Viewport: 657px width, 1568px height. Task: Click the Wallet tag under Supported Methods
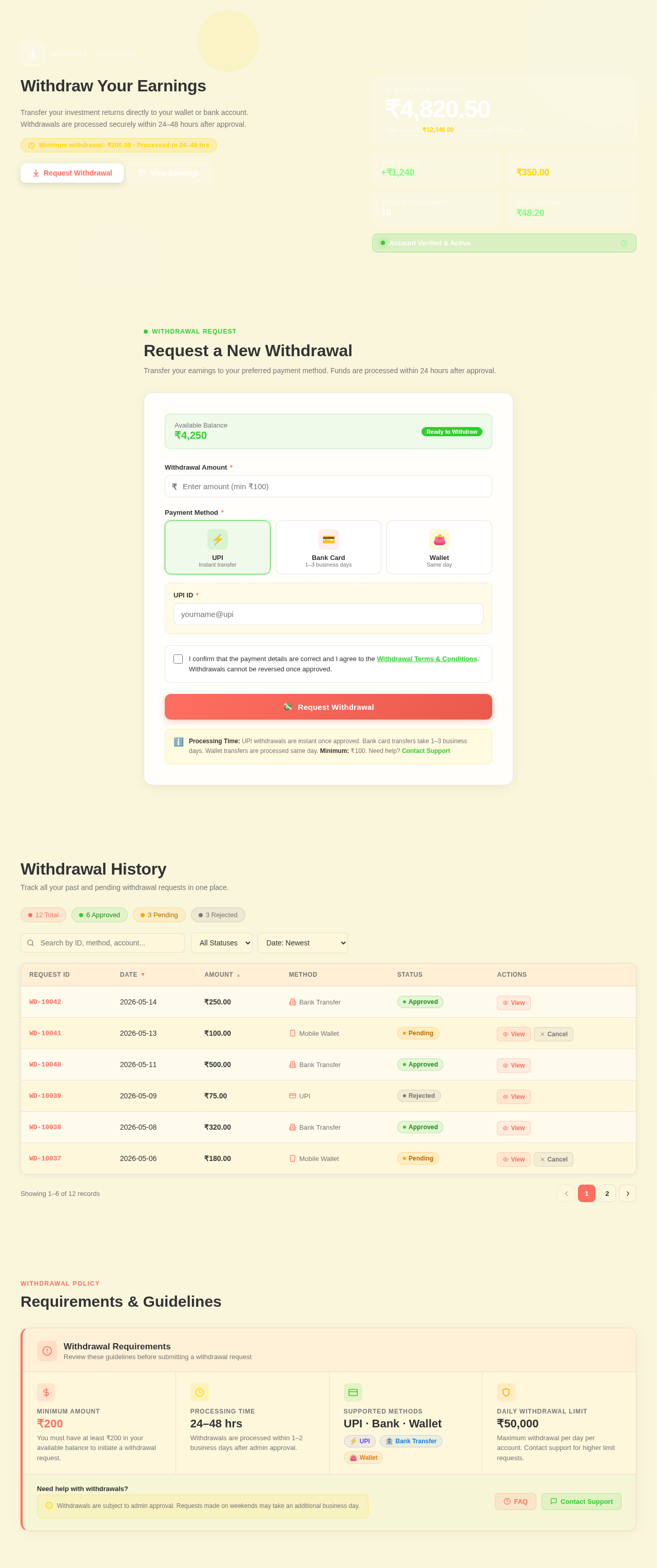363,1458
